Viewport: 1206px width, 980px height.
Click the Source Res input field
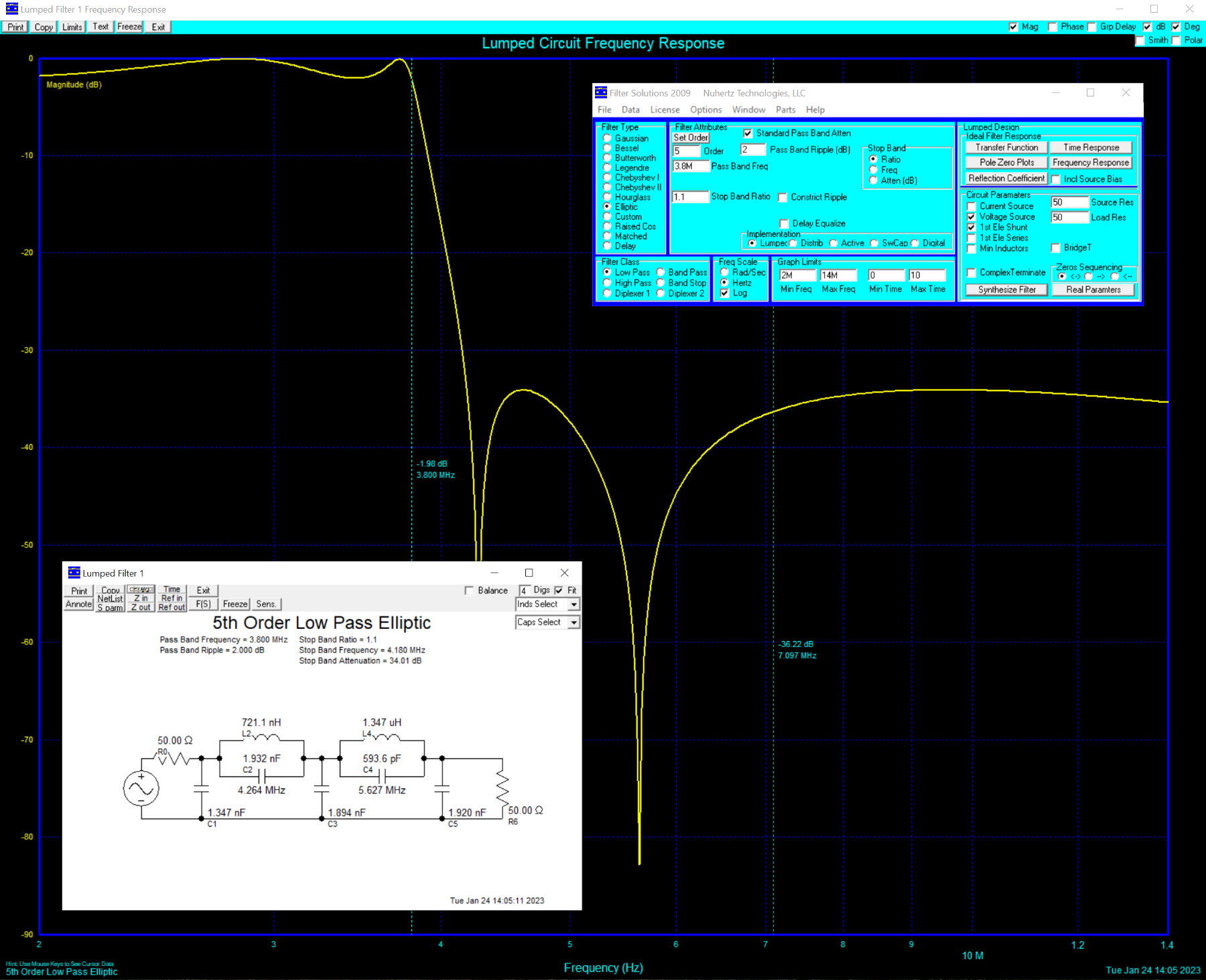click(x=1069, y=202)
